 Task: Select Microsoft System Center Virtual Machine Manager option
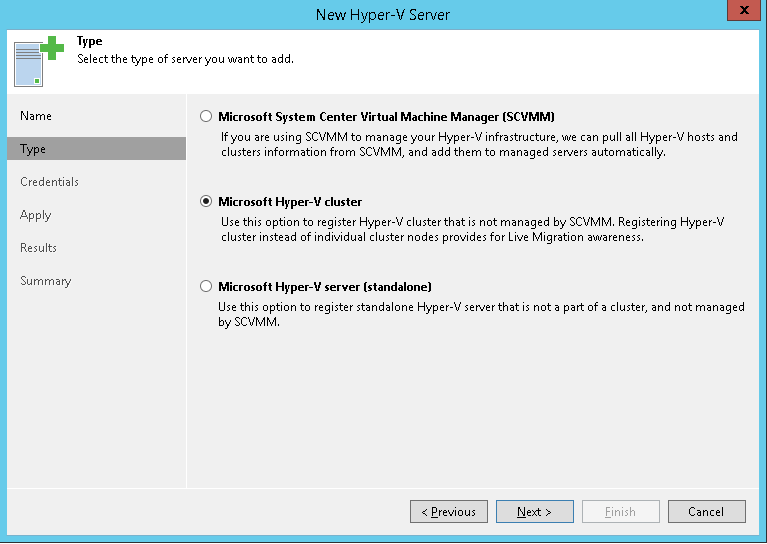tap(206, 116)
